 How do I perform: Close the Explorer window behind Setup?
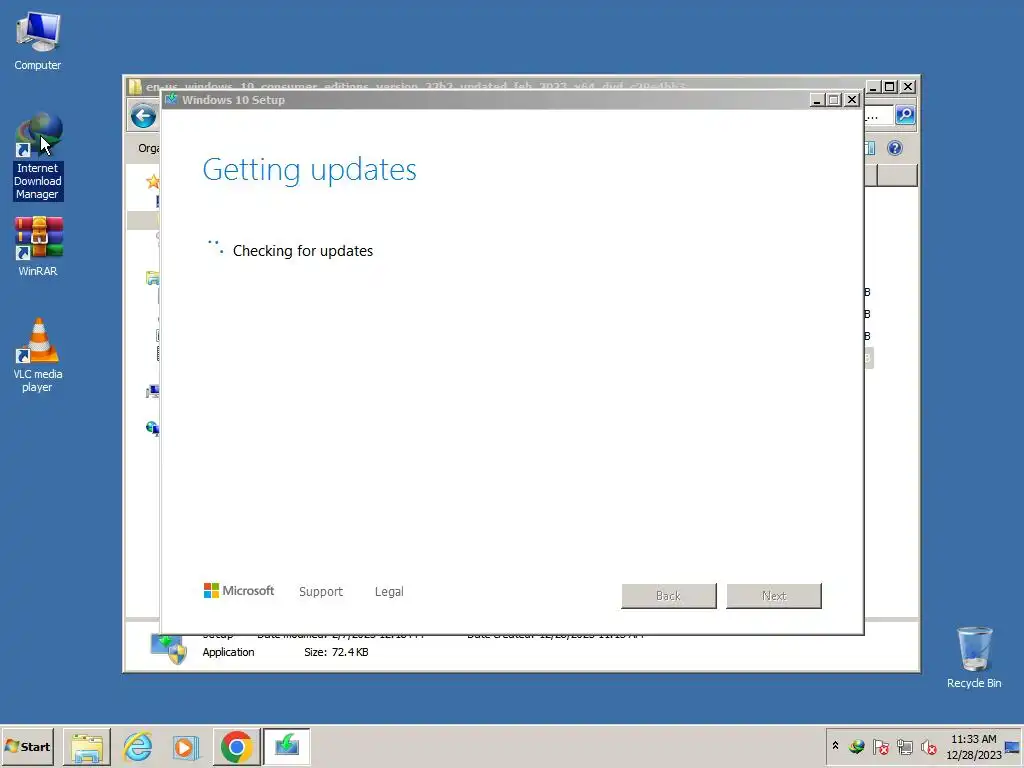pyautogui.click(x=908, y=87)
